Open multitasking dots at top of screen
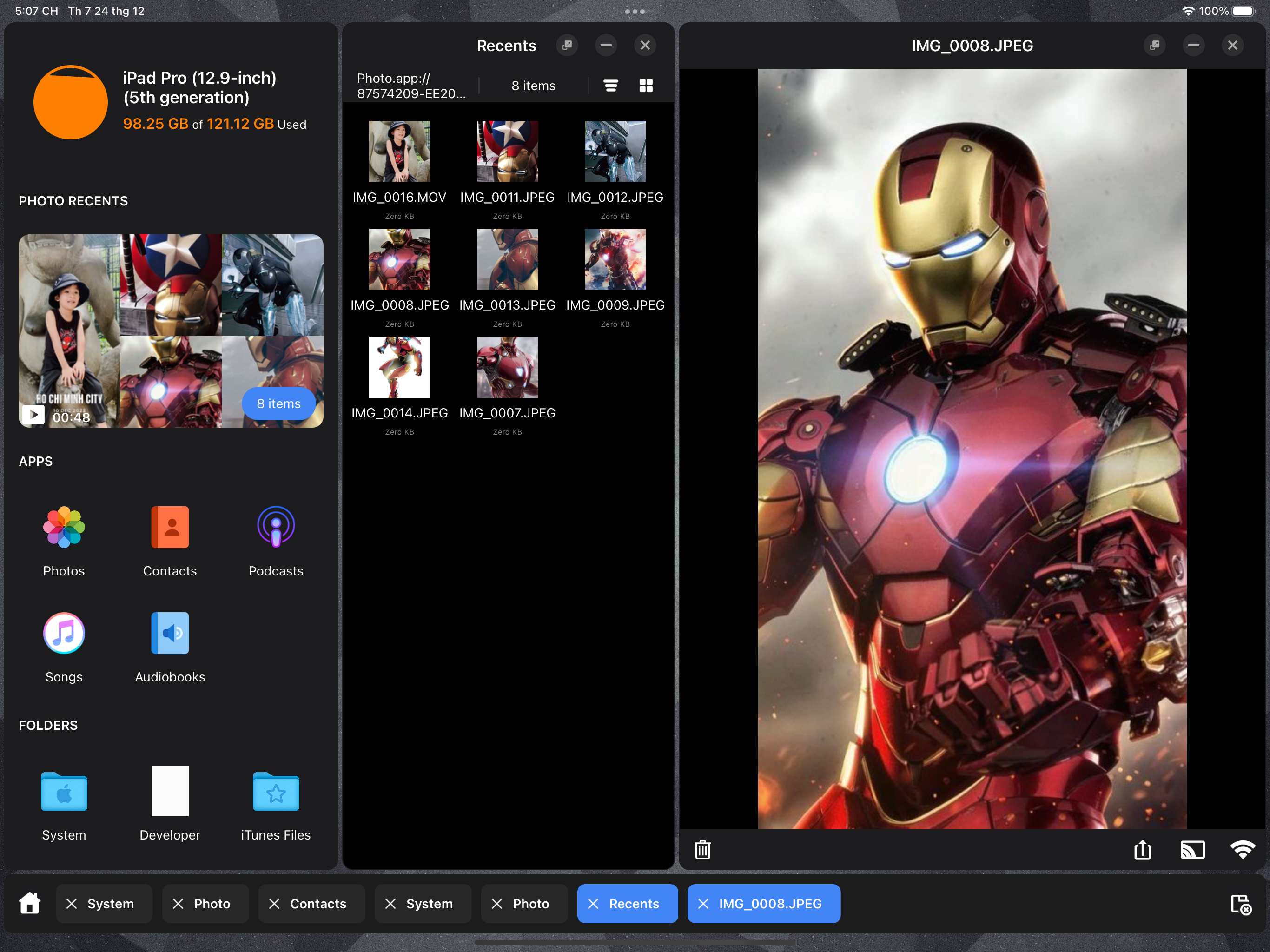The height and width of the screenshot is (952, 1270). tap(635, 11)
